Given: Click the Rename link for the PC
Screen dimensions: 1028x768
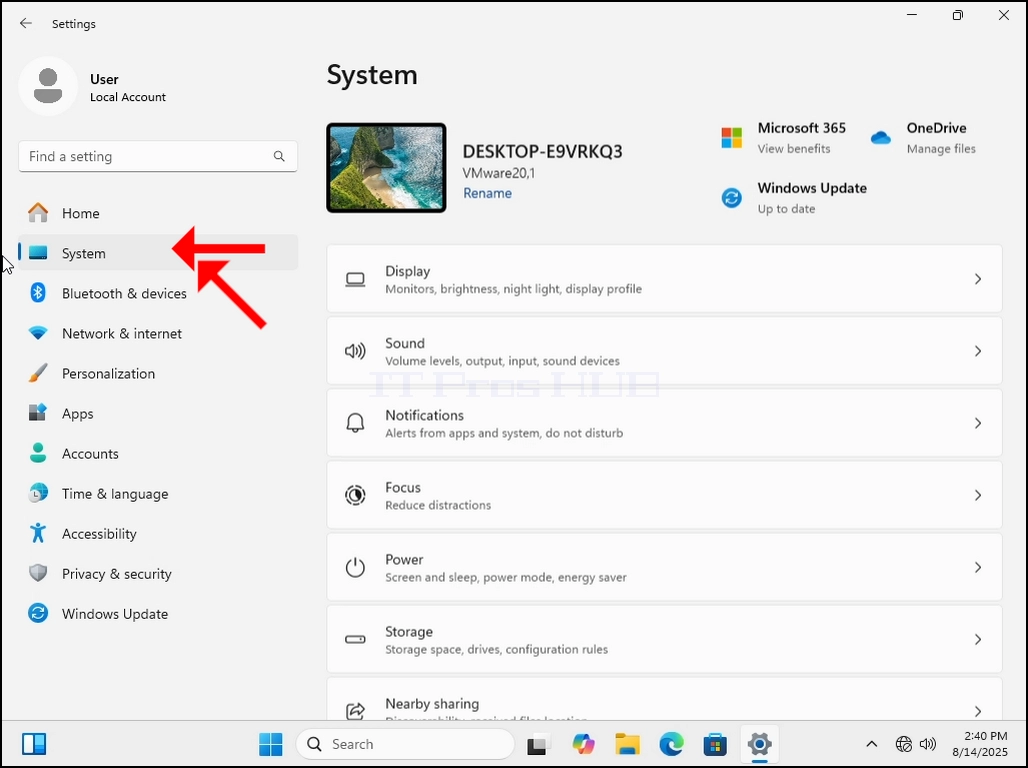Looking at the screenshot, I should [x=487, y=193].
